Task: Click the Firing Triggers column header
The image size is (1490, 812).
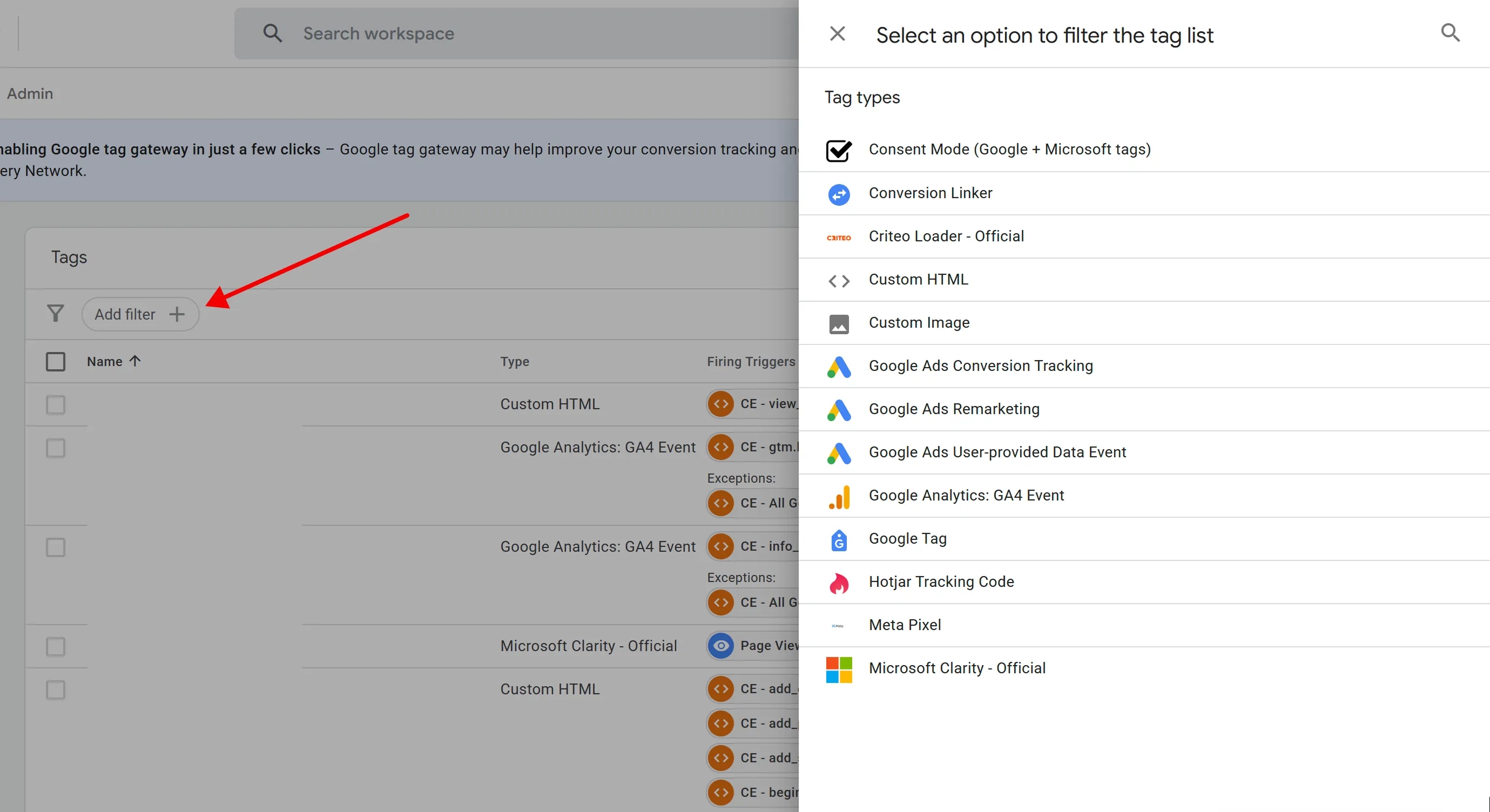Action: point(751,362)
